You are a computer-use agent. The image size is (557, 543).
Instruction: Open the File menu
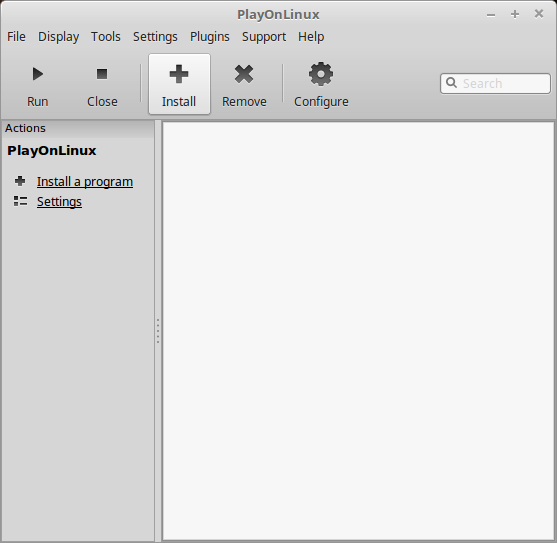pos(16,37)
